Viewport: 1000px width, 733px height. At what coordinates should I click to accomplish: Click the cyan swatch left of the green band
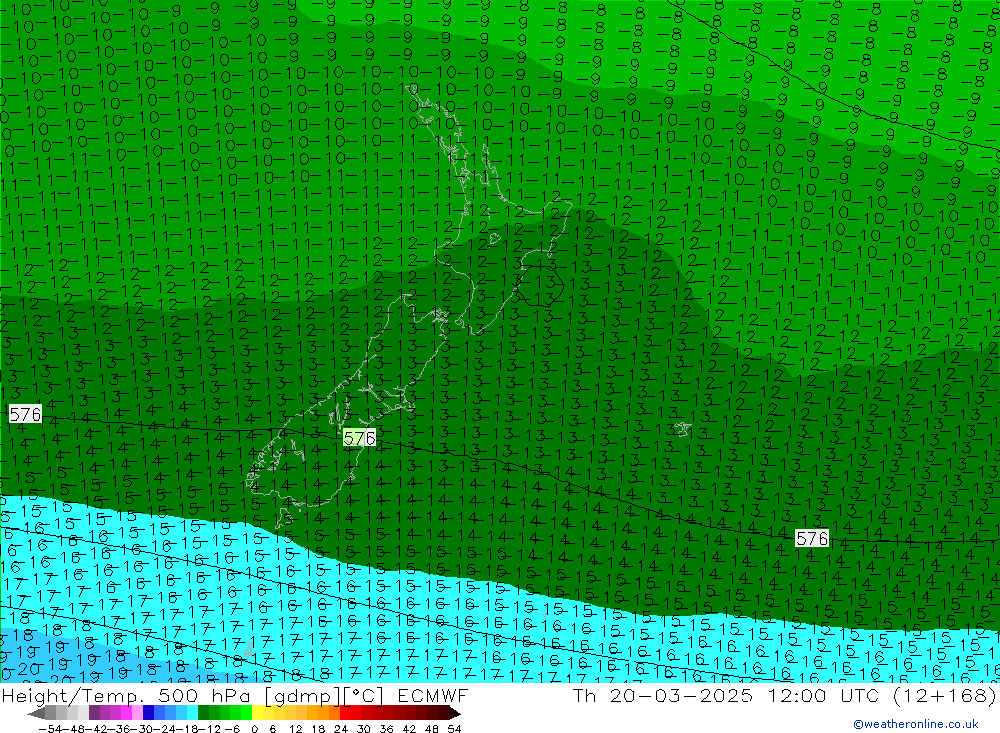[x=192, y=713]
